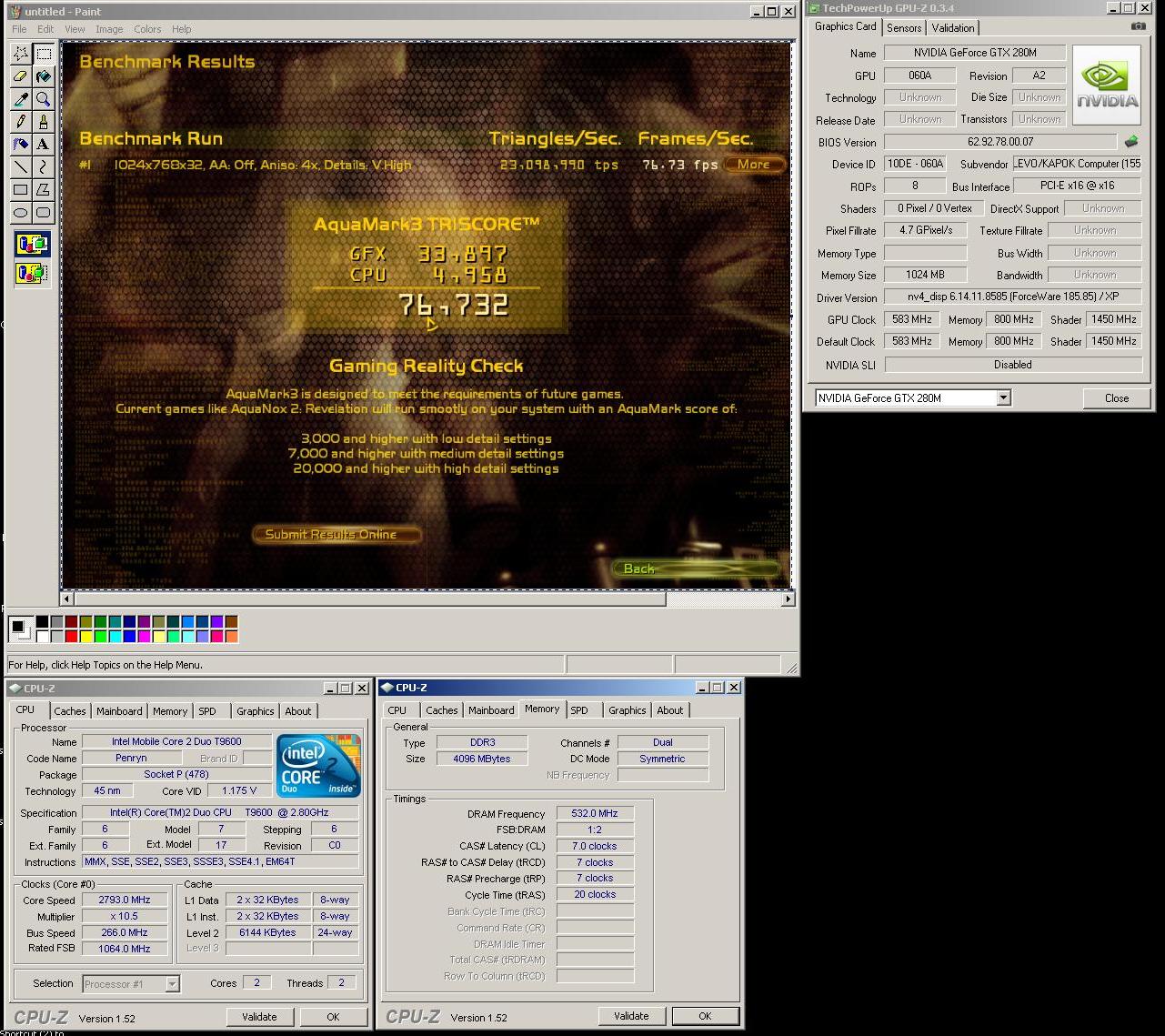
Task: Click Validate in right CPU-Z memory window
Action: click(x=631, y=1016)
